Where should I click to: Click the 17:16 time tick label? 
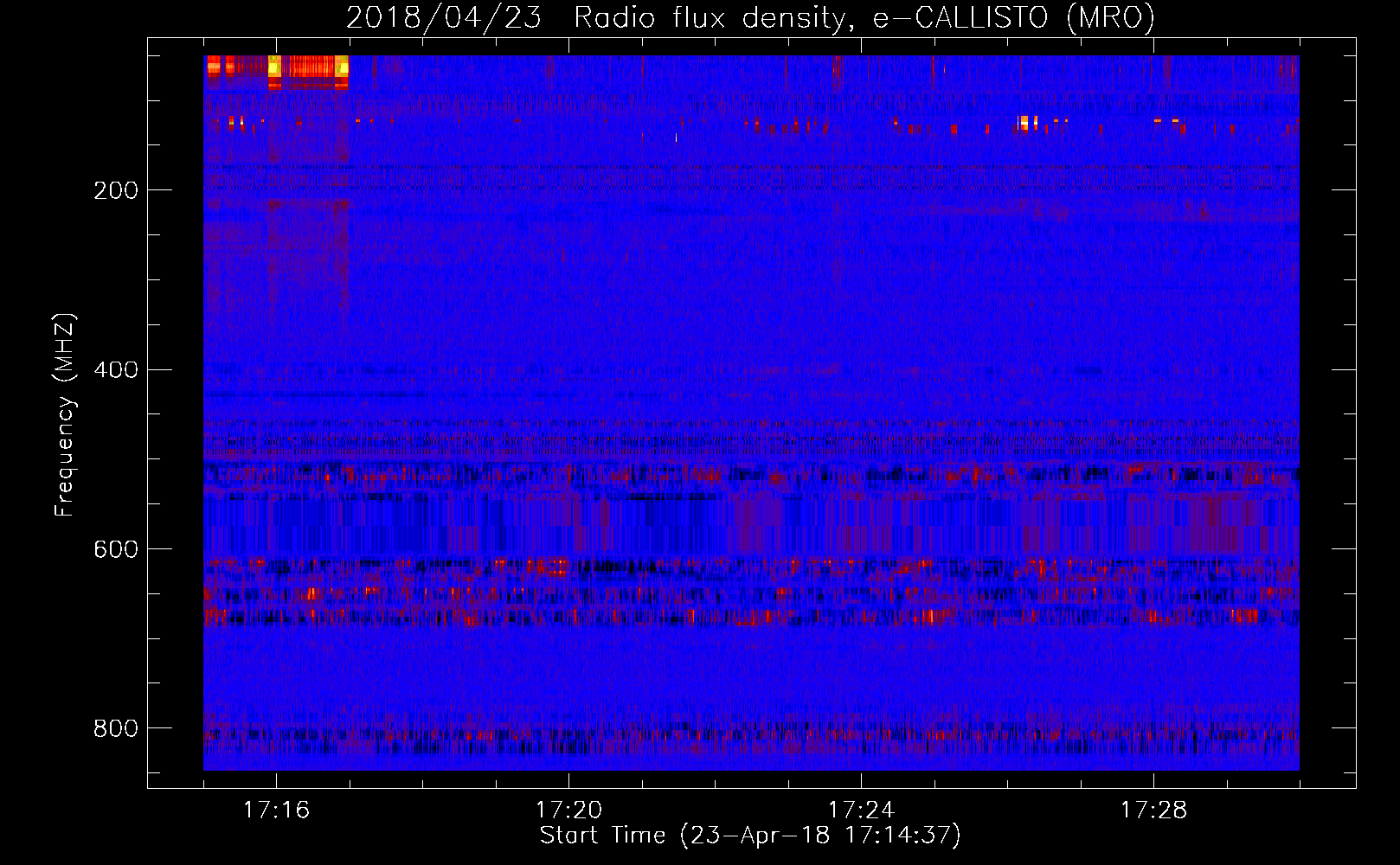click(276, 810)
